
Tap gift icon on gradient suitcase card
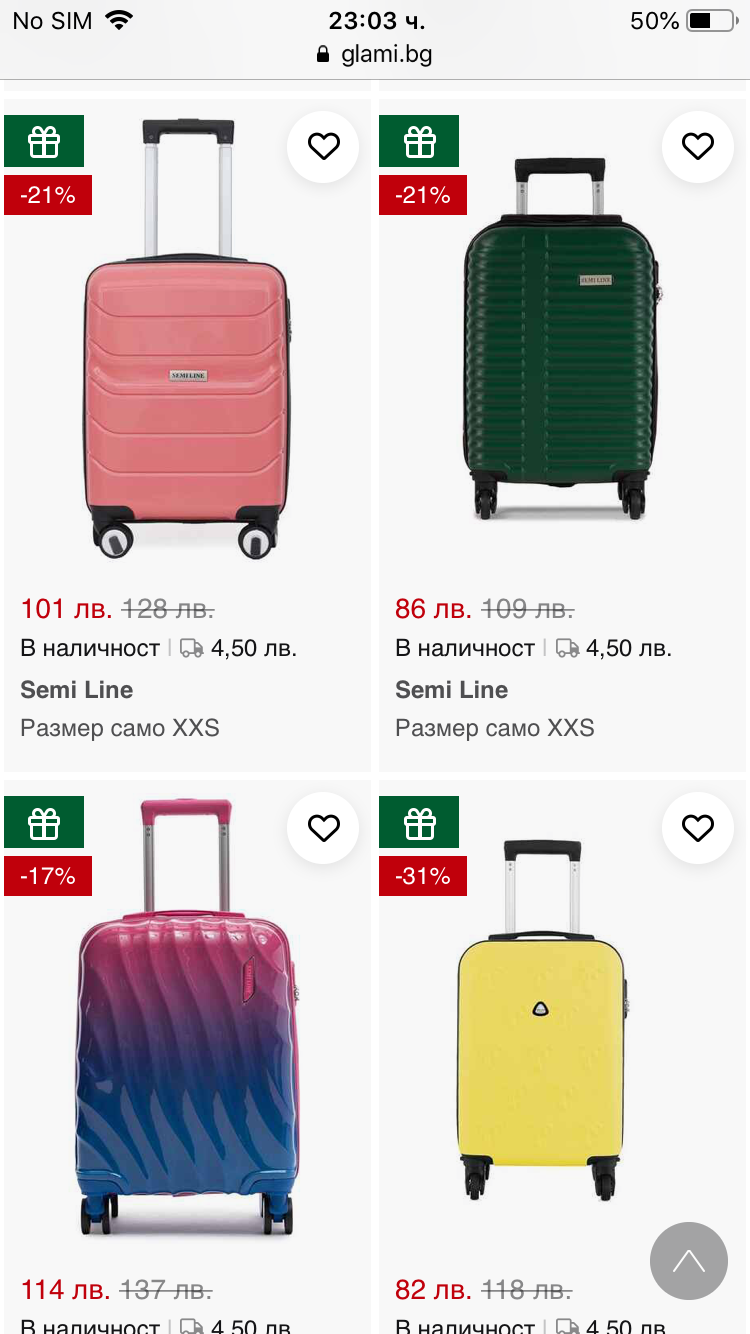44,822
